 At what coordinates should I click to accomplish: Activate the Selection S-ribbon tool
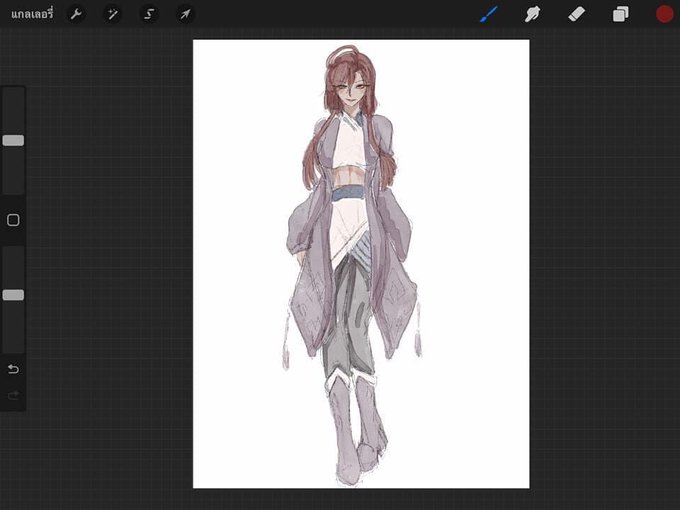tap(149, 14)
